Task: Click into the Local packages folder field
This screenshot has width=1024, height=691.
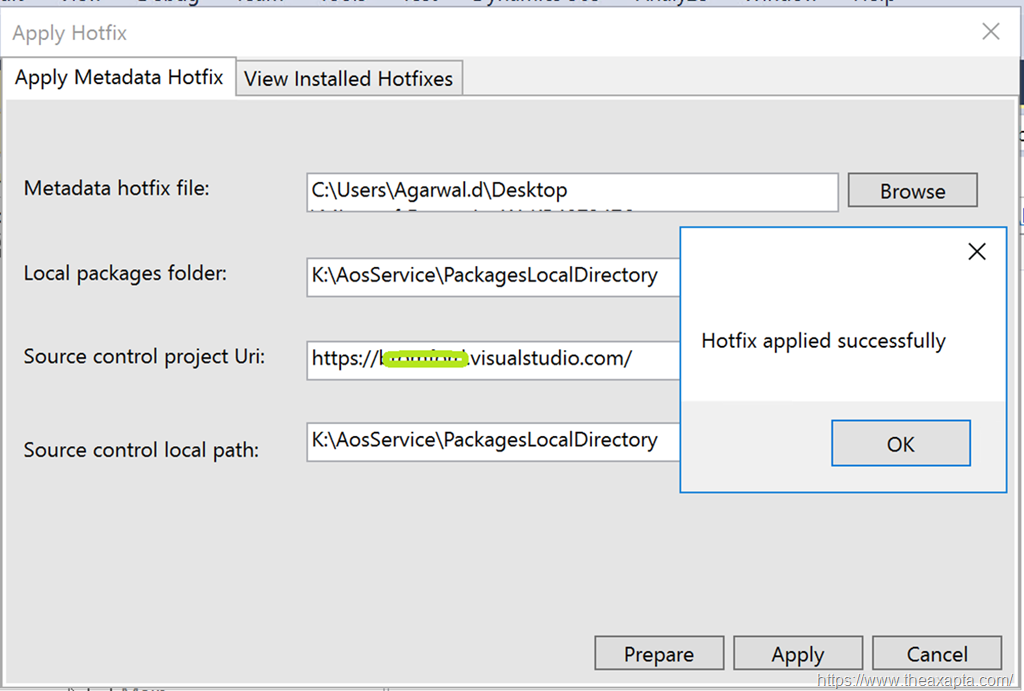Action: 493,277
